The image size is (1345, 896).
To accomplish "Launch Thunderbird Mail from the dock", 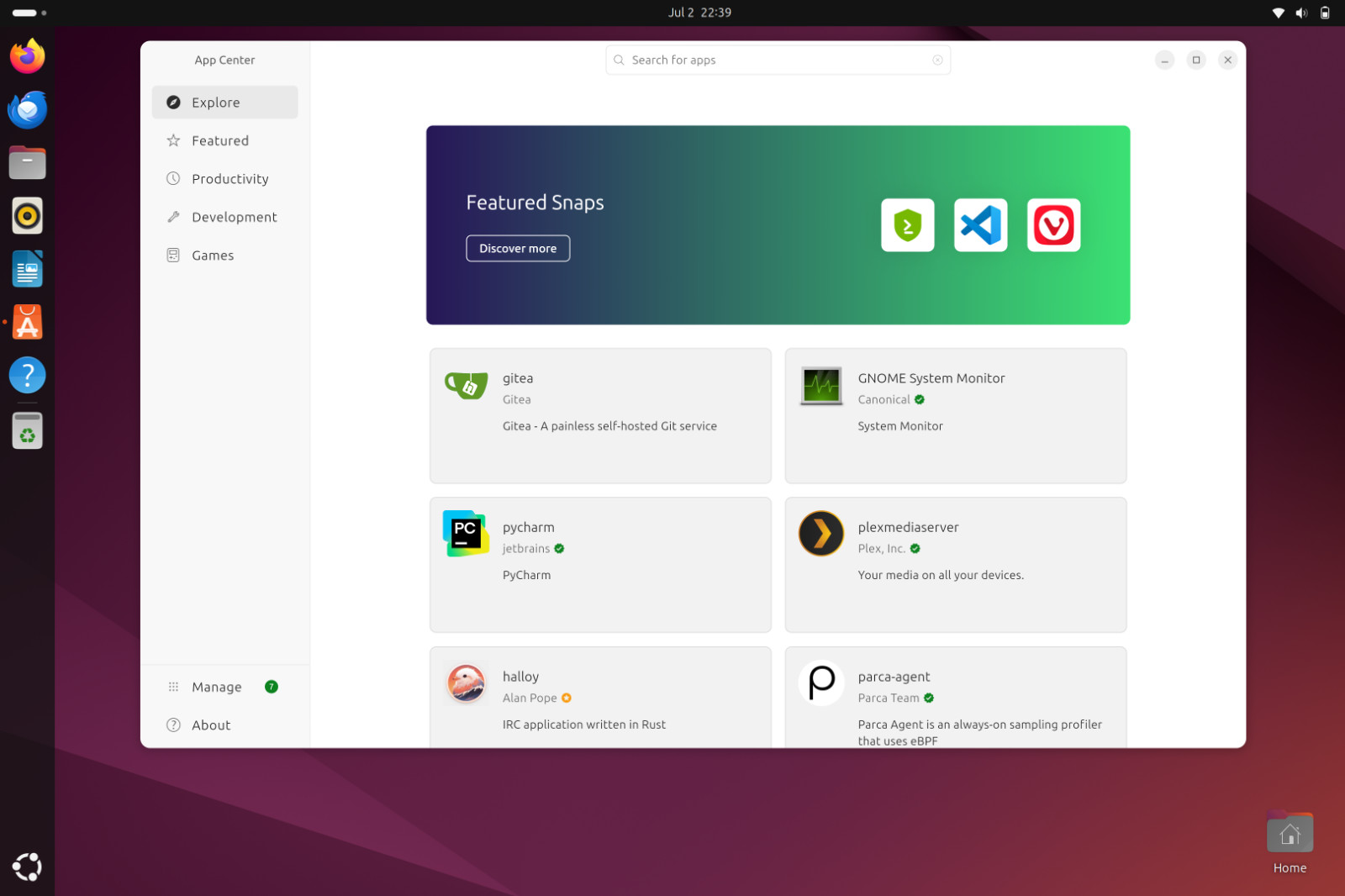I will (x=27, y=109).
